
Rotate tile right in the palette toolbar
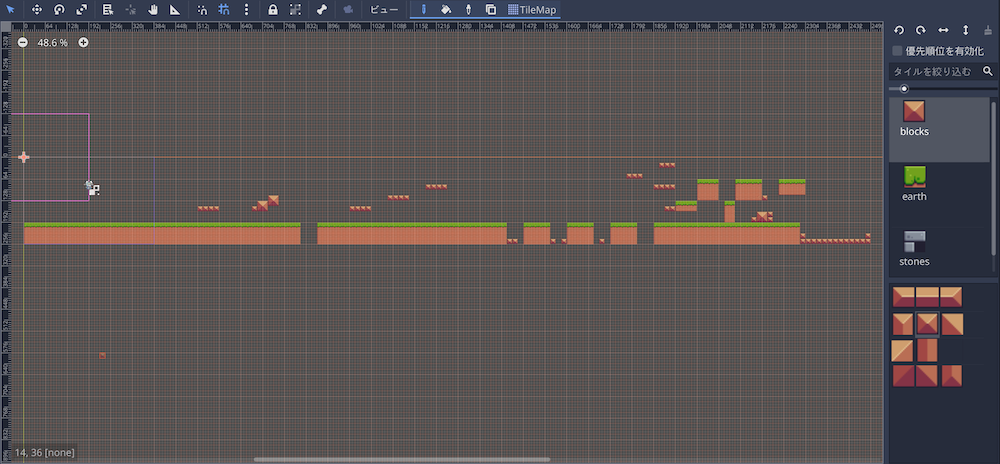click(921, 30)
